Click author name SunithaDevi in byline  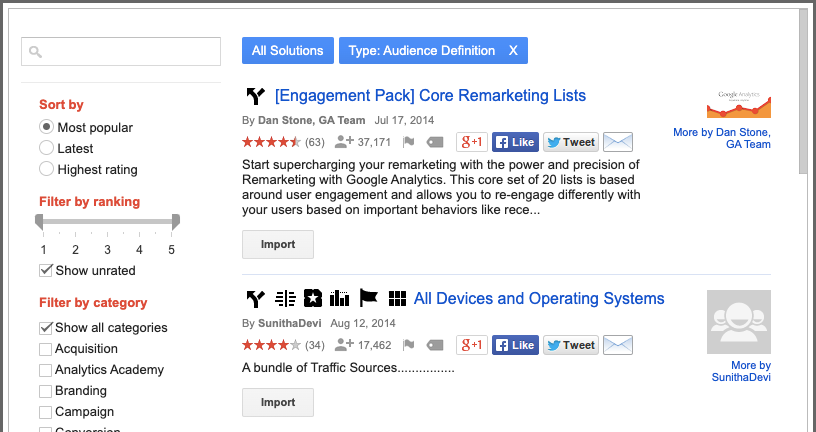tap(290, 323)
